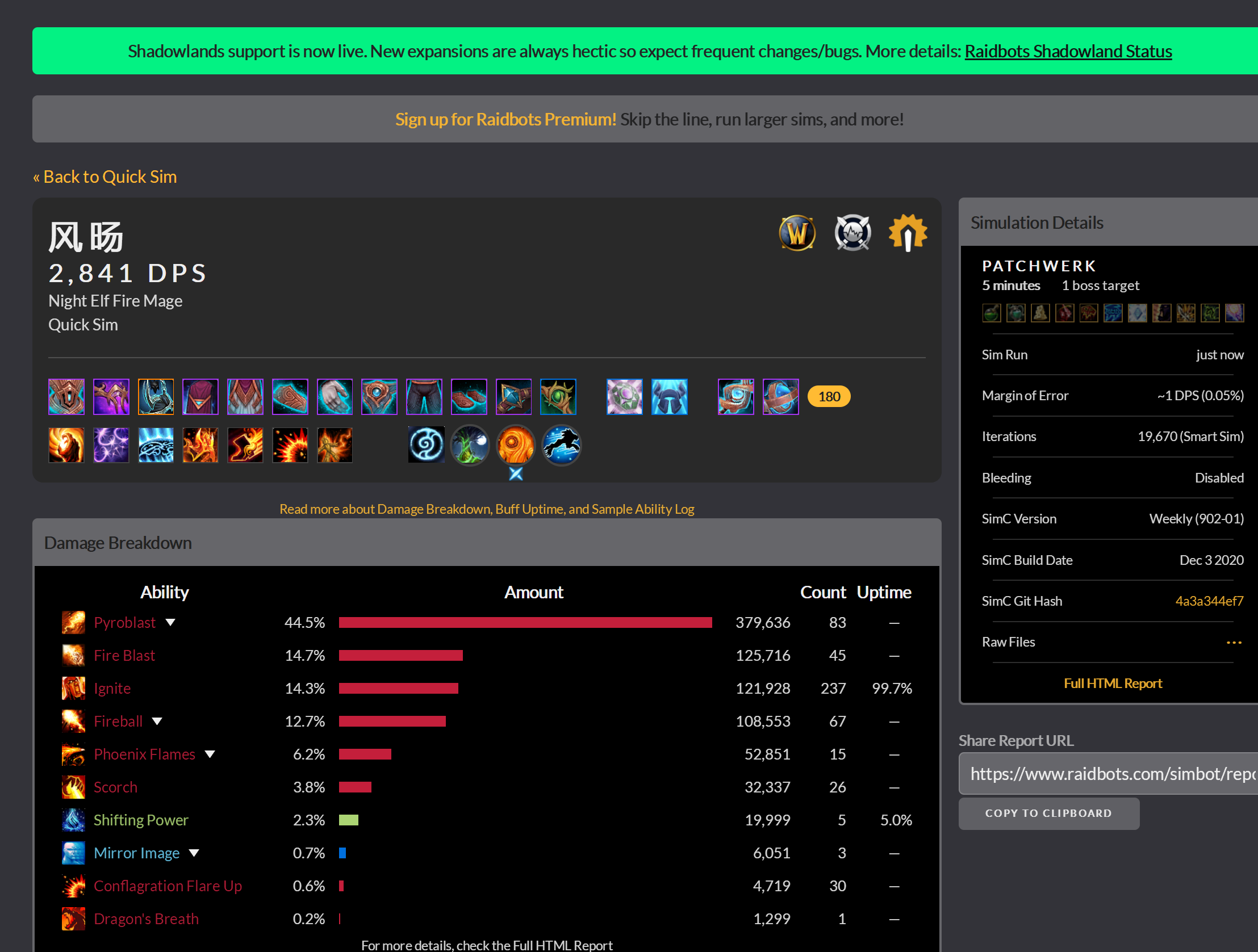Click the helm gear item icon
Viewport: 1258px width, 952px height.
pos(66,397)
